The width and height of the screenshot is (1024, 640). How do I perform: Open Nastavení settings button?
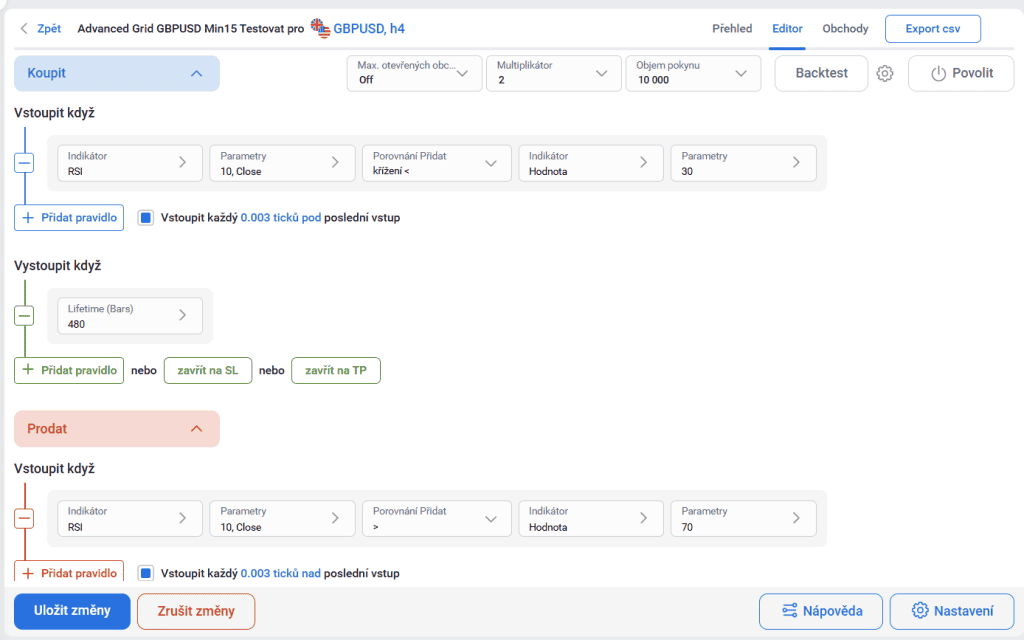point(951,611)
